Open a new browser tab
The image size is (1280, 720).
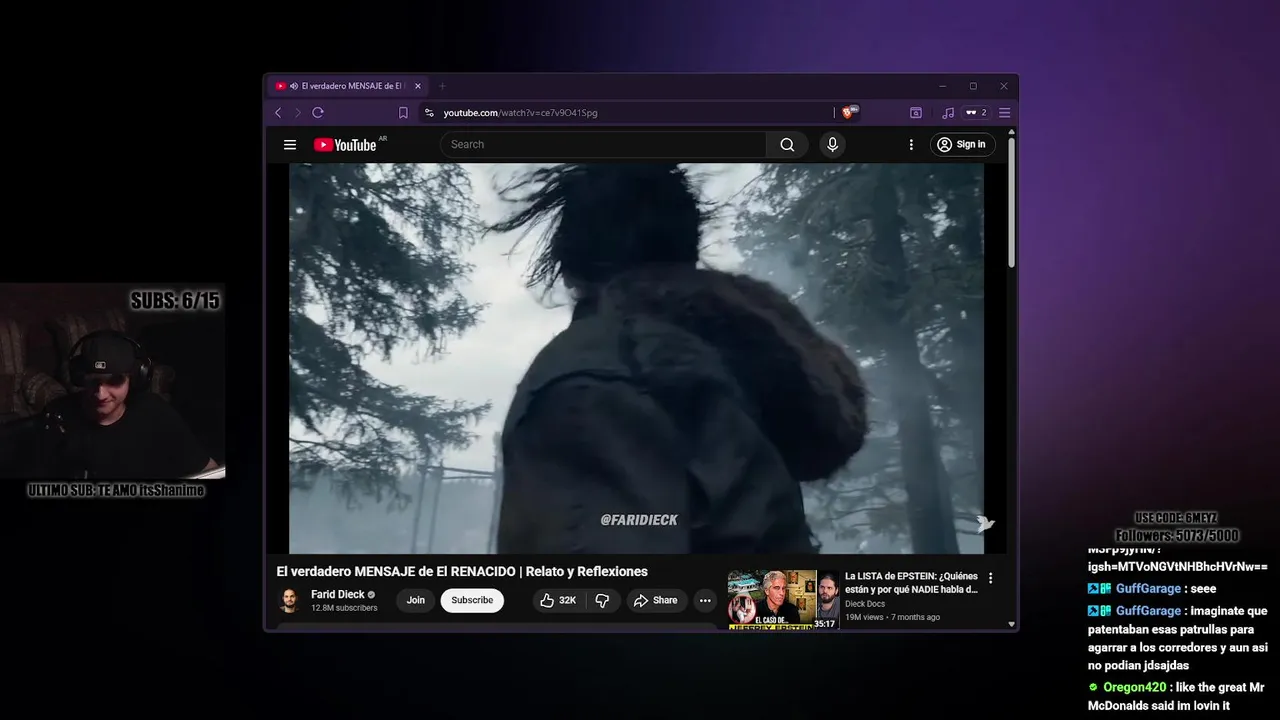442,86
